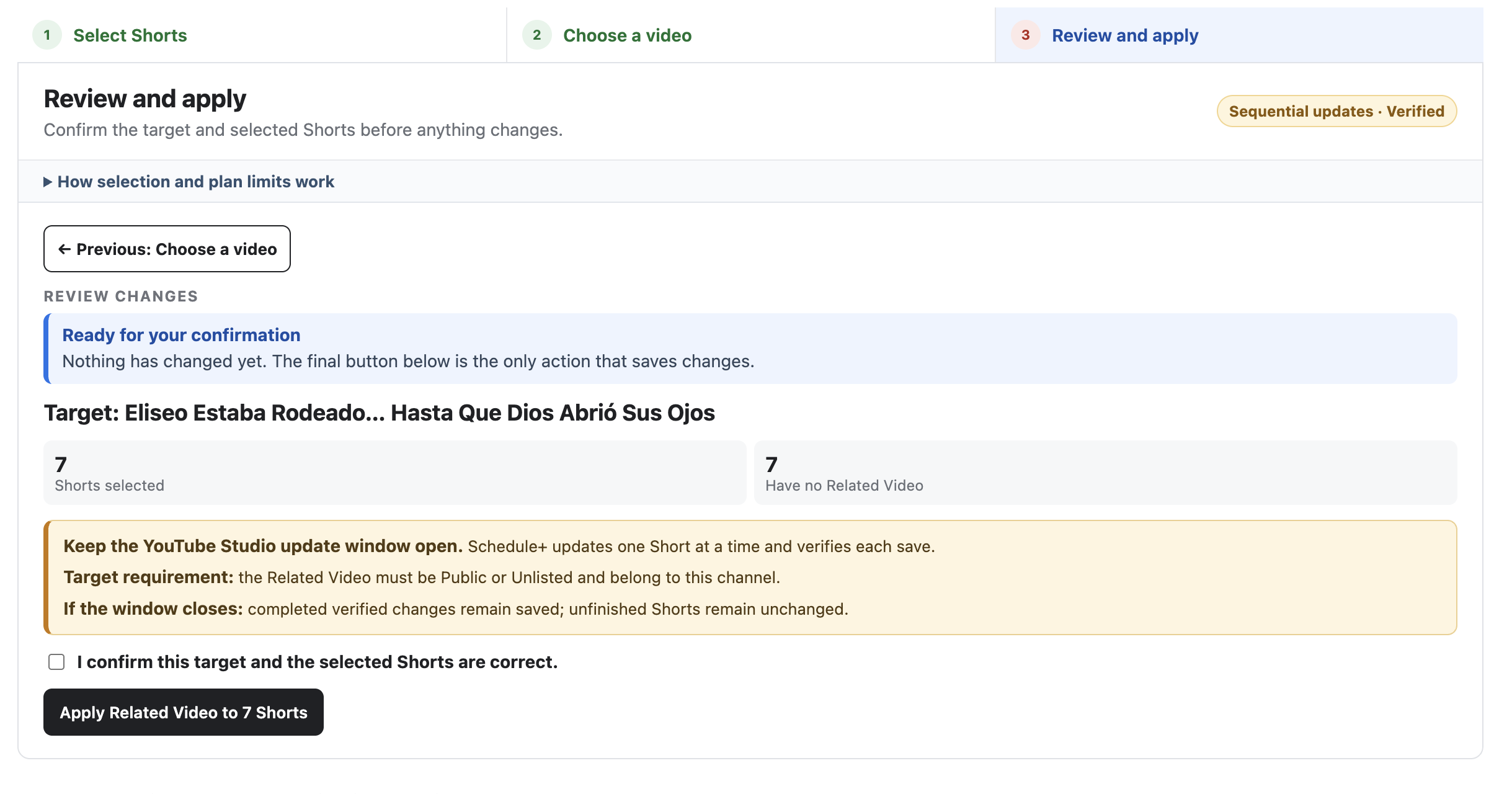Click the REVIEW CHANGES section label
Image resolution: width=1512 pixels, height=794 pixels.
[121, 297]
